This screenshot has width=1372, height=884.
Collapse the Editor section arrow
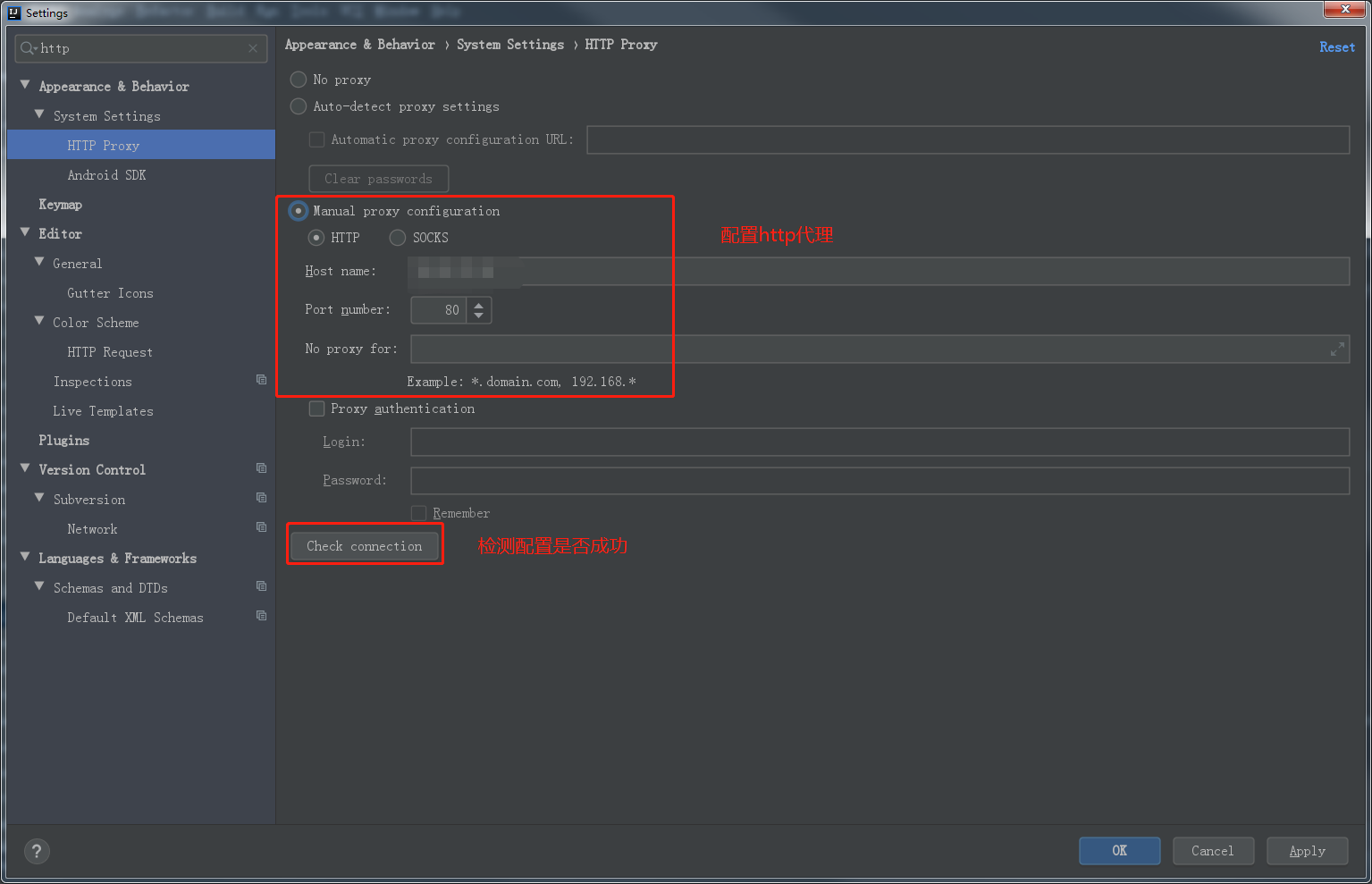(x=25, y=232)
